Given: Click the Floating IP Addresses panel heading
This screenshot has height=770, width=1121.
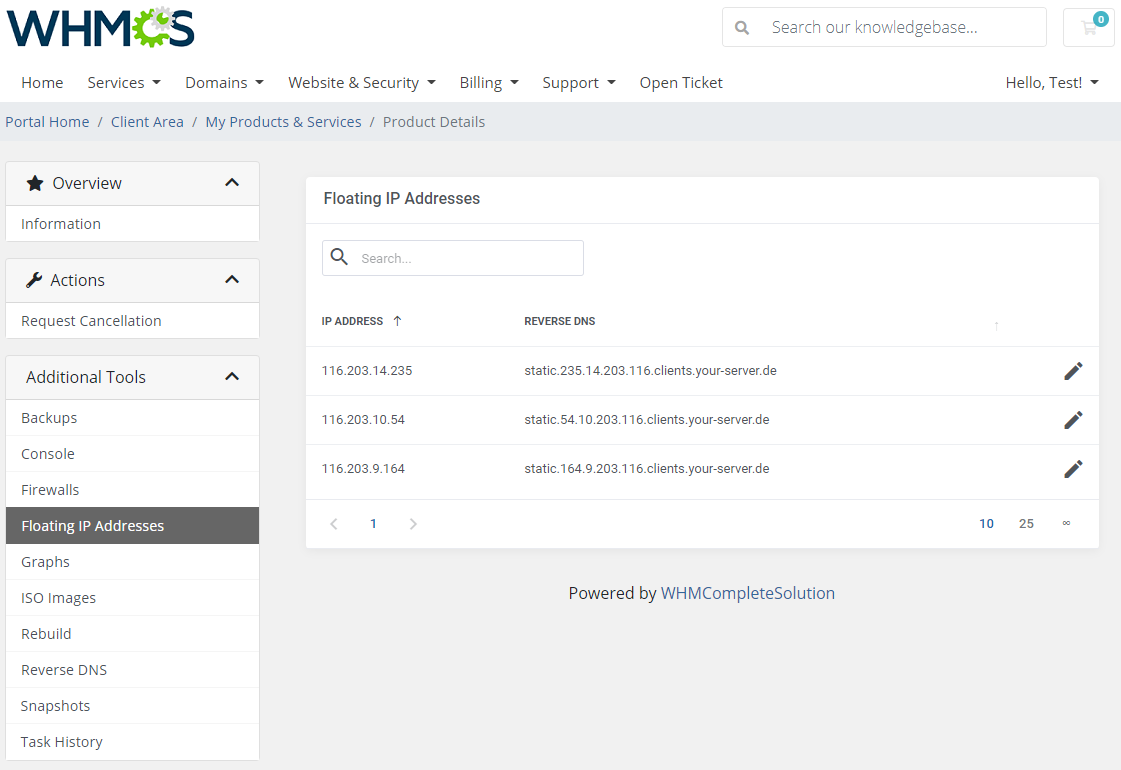Looking at the screenshot, I should pyautogui.click(x=402, y=199).
